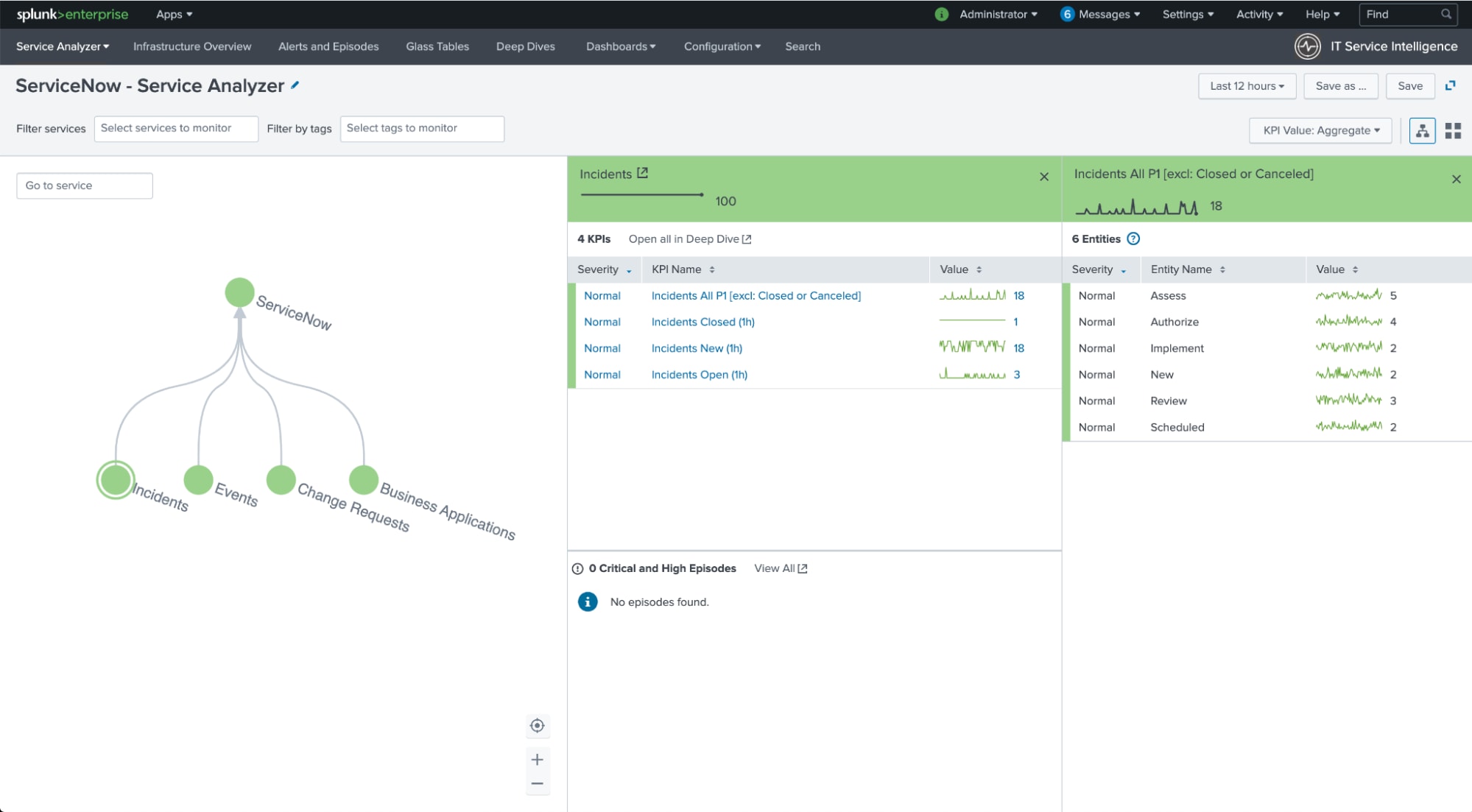Screen dimensions: 1472x812
Task: Open the Apps dropdown menu
Action: pos(174,14)
